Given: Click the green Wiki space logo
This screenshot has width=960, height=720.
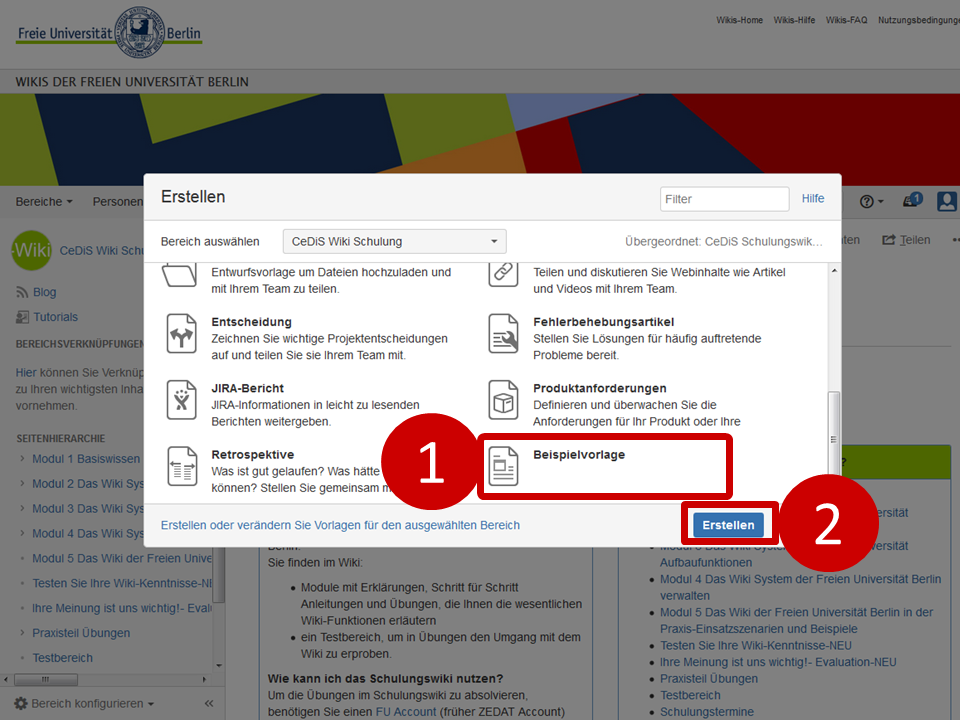Looking at the screenshot, I should coord(31,250).
